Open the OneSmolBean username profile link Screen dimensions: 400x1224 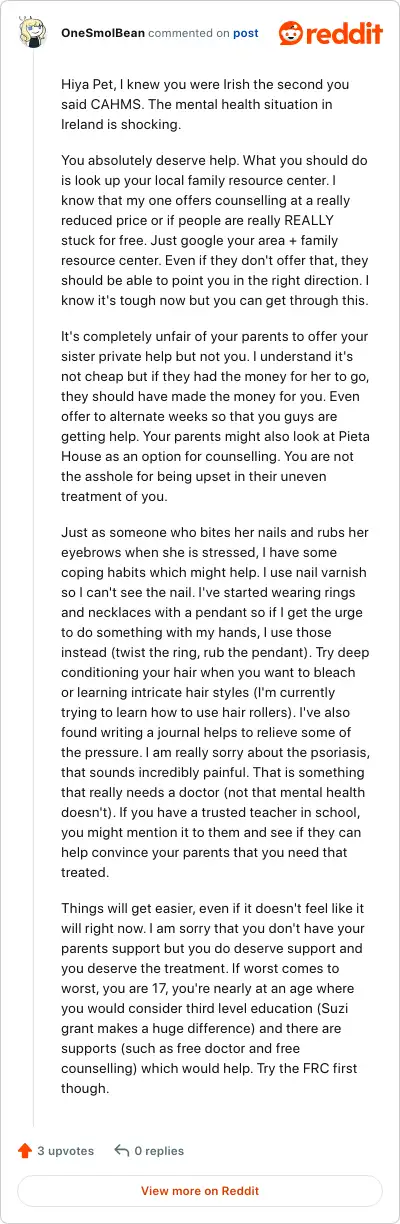tap(103, 33)
